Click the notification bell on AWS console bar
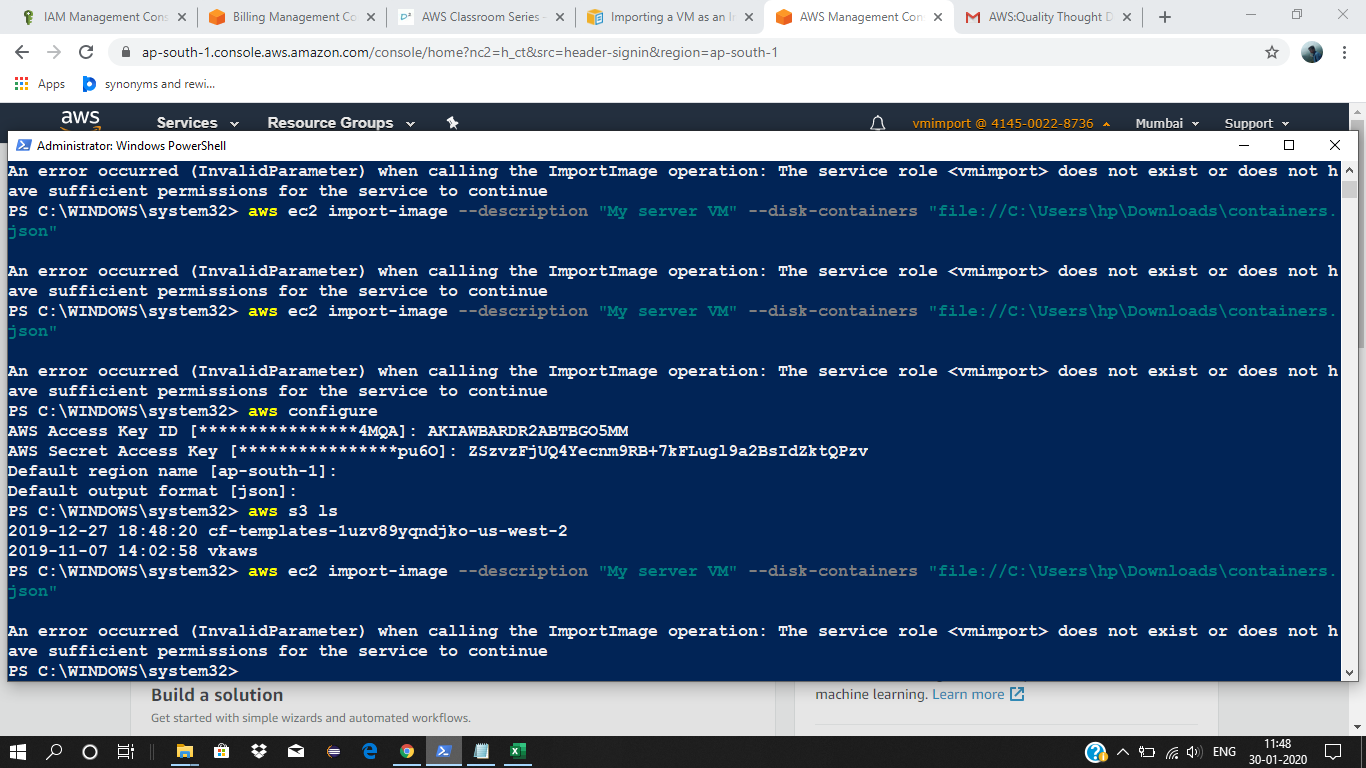 [878, 122]
